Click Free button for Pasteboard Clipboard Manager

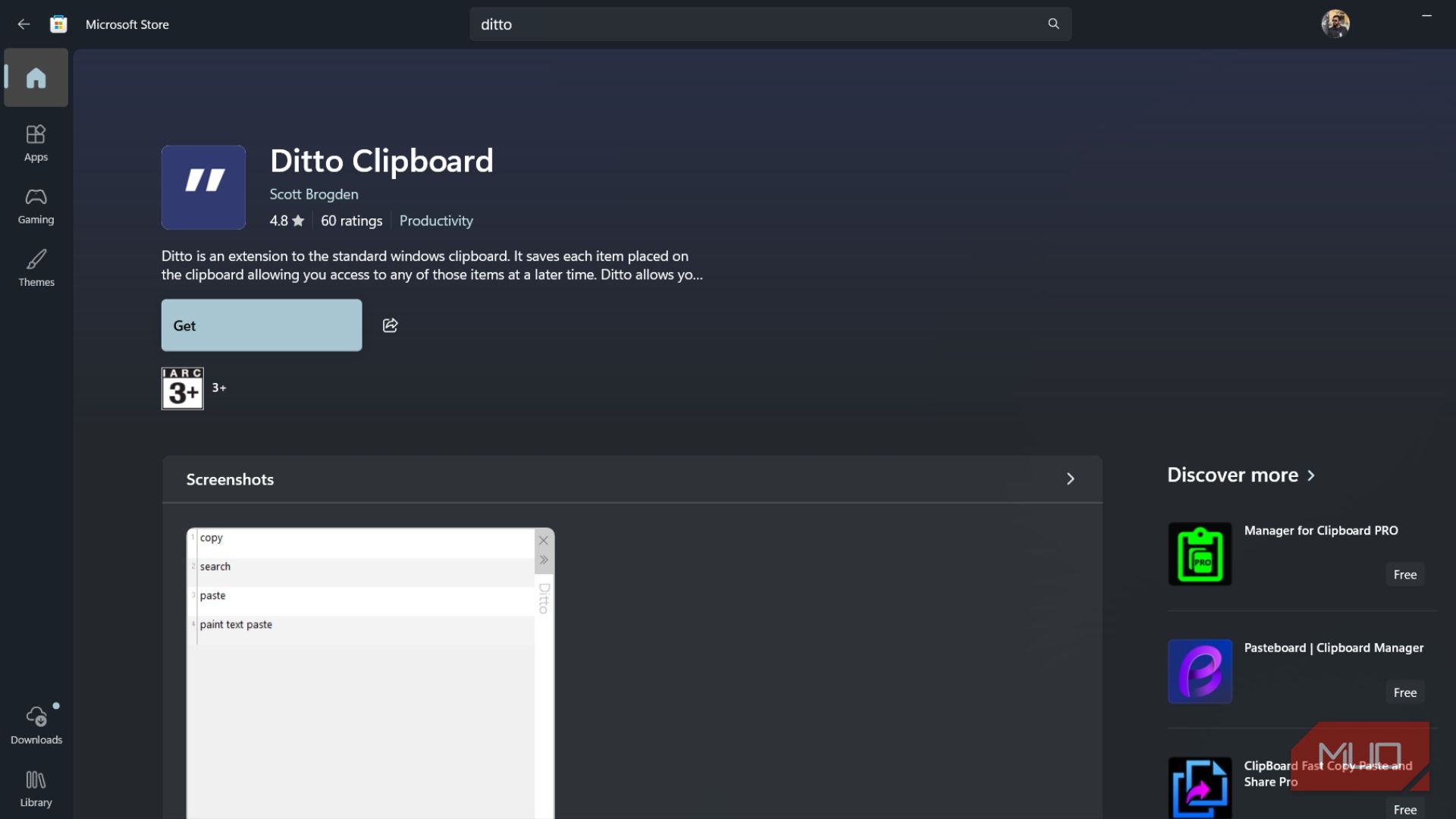tap(1404, 692)
